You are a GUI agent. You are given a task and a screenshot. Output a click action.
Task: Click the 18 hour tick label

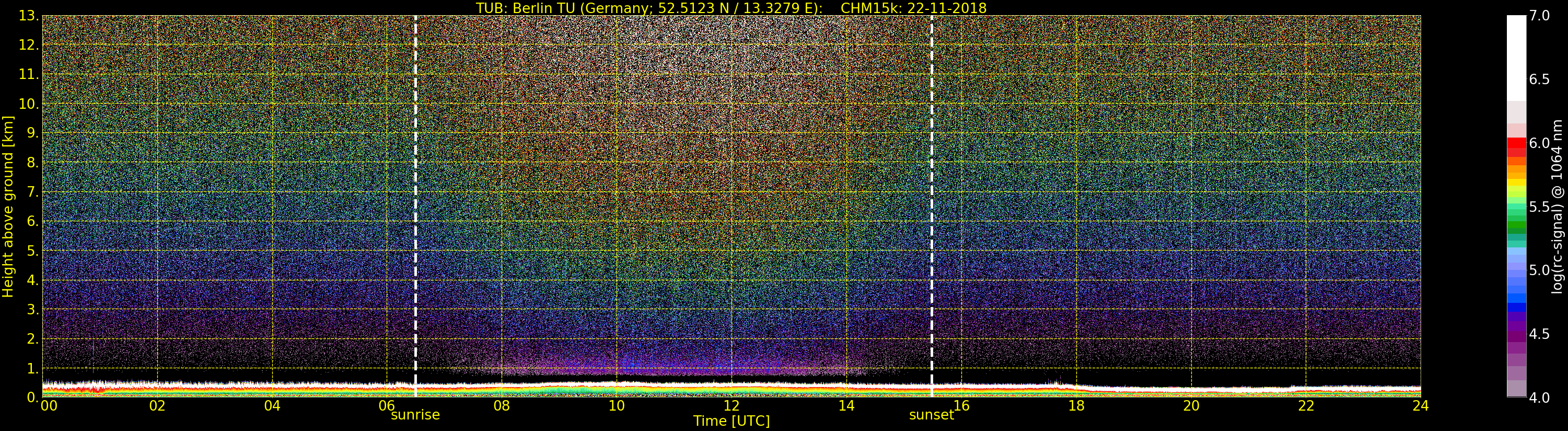(x=1076, y=406)
